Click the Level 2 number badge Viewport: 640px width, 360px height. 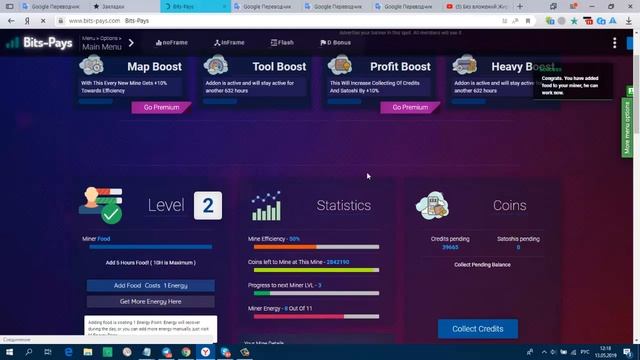(x=208, y=205)
